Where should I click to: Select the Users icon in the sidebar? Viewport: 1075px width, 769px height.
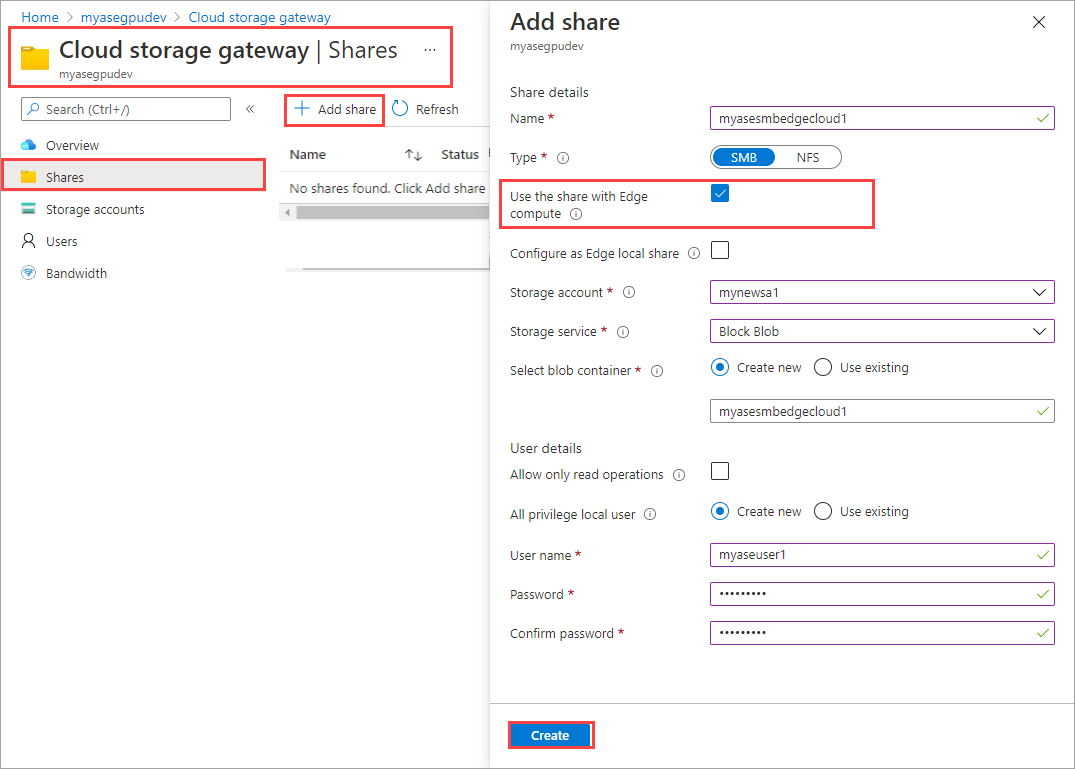(x=29, y=240)
